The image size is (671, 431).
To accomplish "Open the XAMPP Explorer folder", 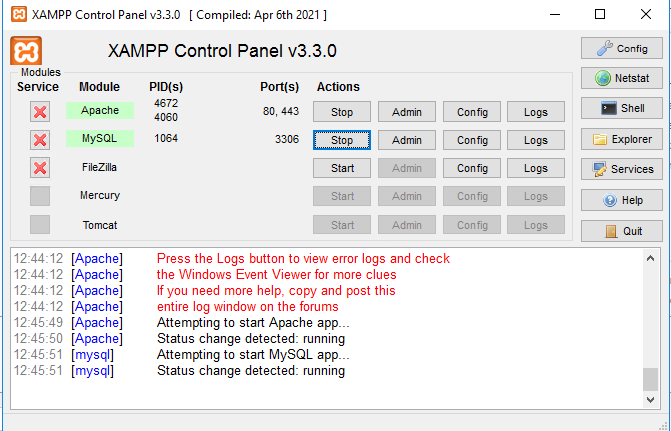I will coord(621,139).
